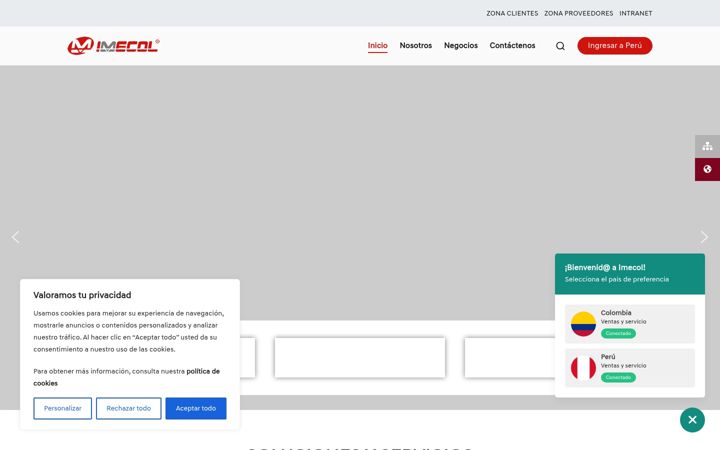Image resolution: width=720 pixels, height=450 pixels.
Task: Open the Nosotros menu
Action: click(416, 45)
